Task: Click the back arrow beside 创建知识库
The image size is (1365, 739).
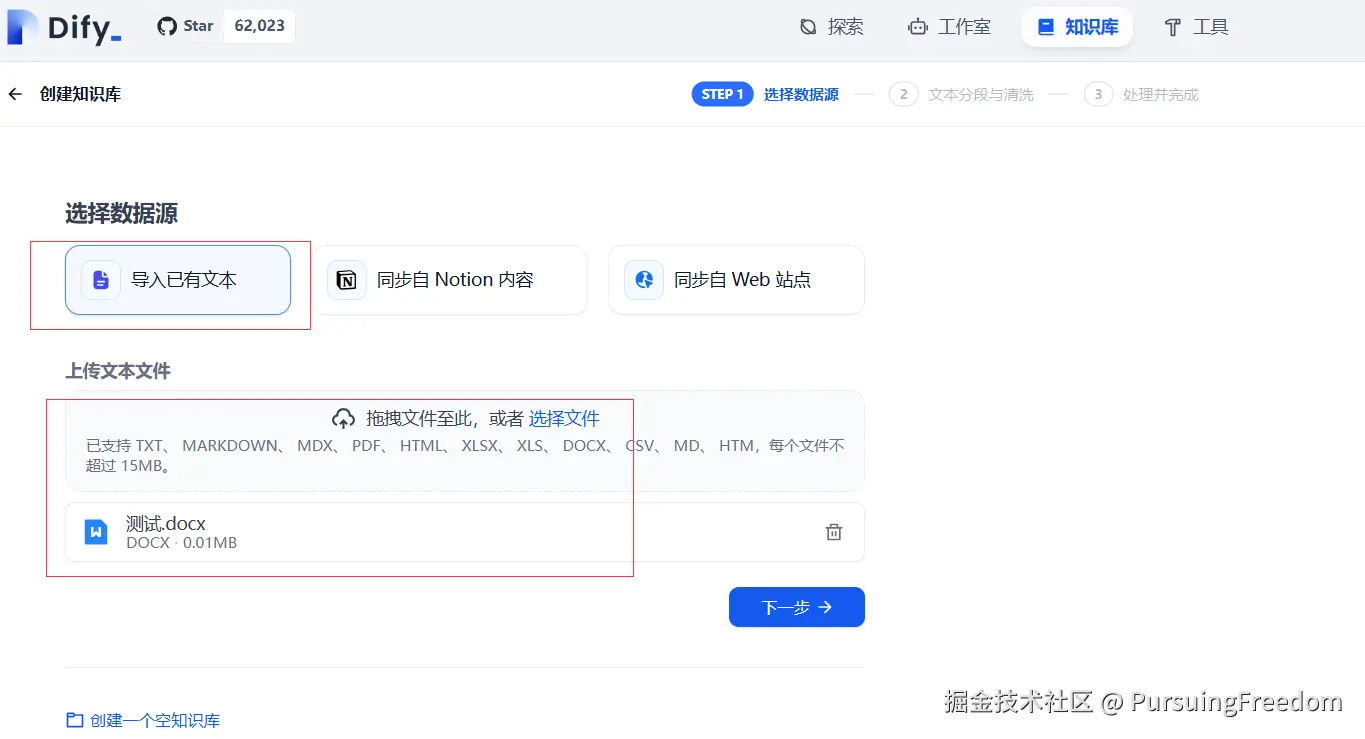Action: pyautogui.click(x=15, y=94)
